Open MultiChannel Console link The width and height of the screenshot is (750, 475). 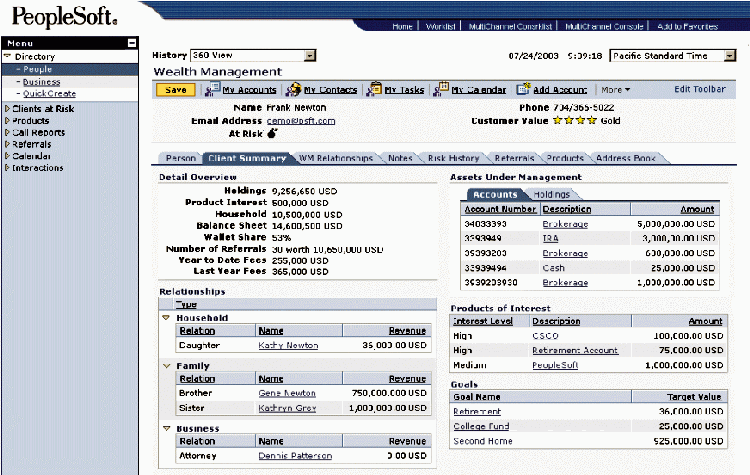604,26
